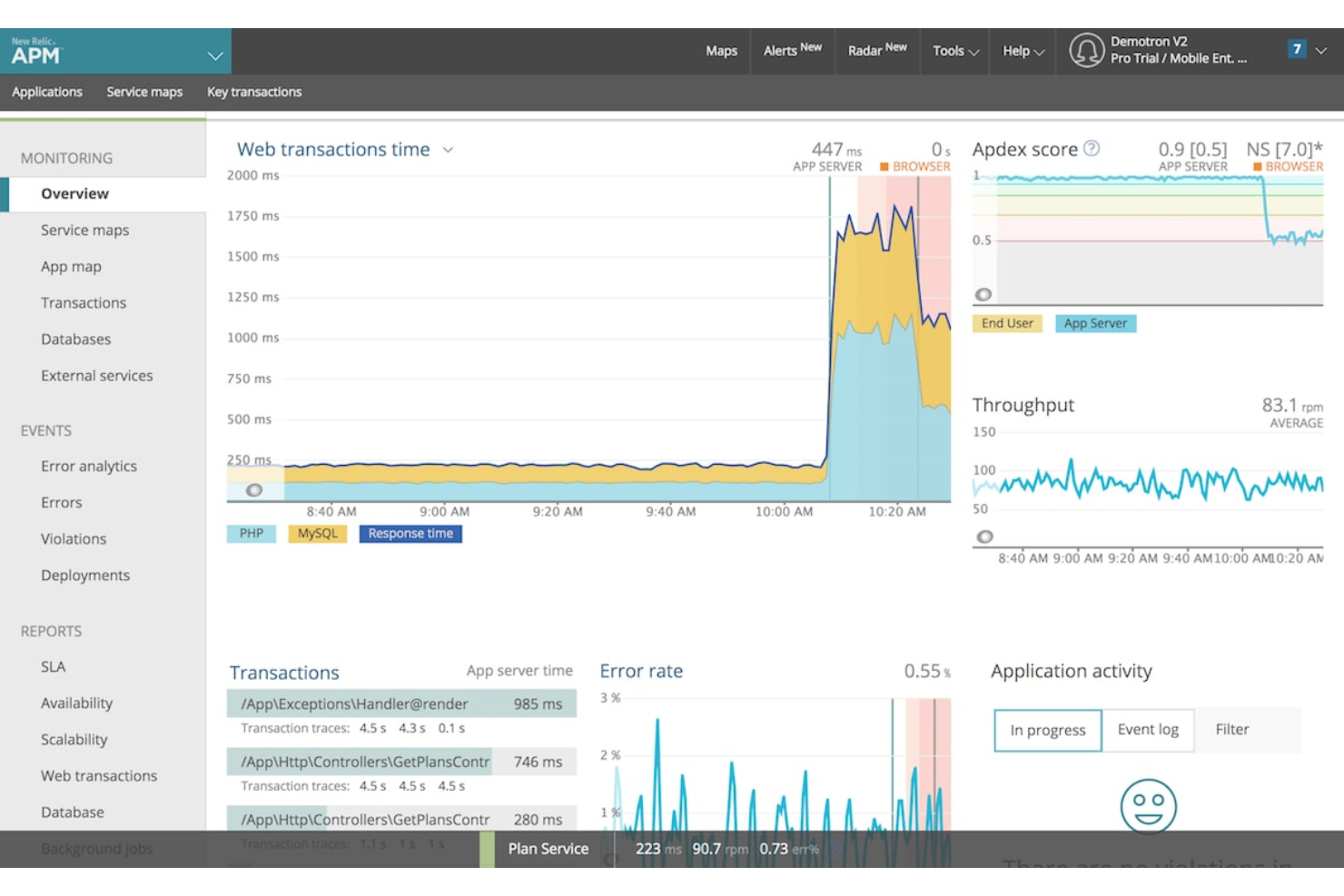The height and width of the screenshot is (896, 1344).
Task: Open the Help dropdown menu
Action: (x=1021, y=52)
